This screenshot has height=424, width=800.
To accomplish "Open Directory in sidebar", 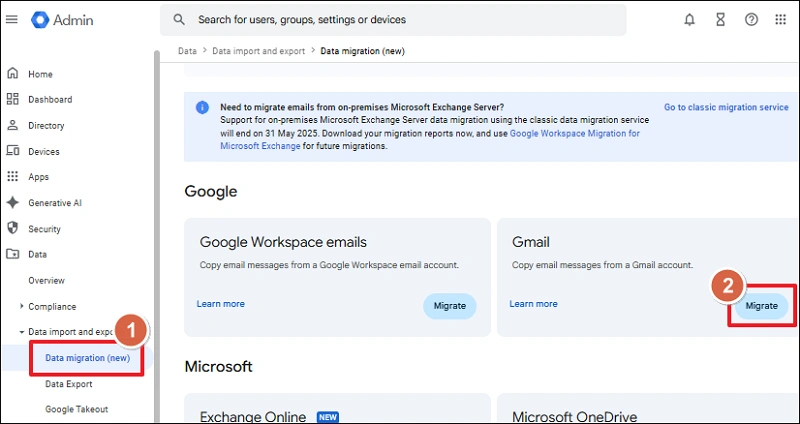I will (x=46, y=126).
